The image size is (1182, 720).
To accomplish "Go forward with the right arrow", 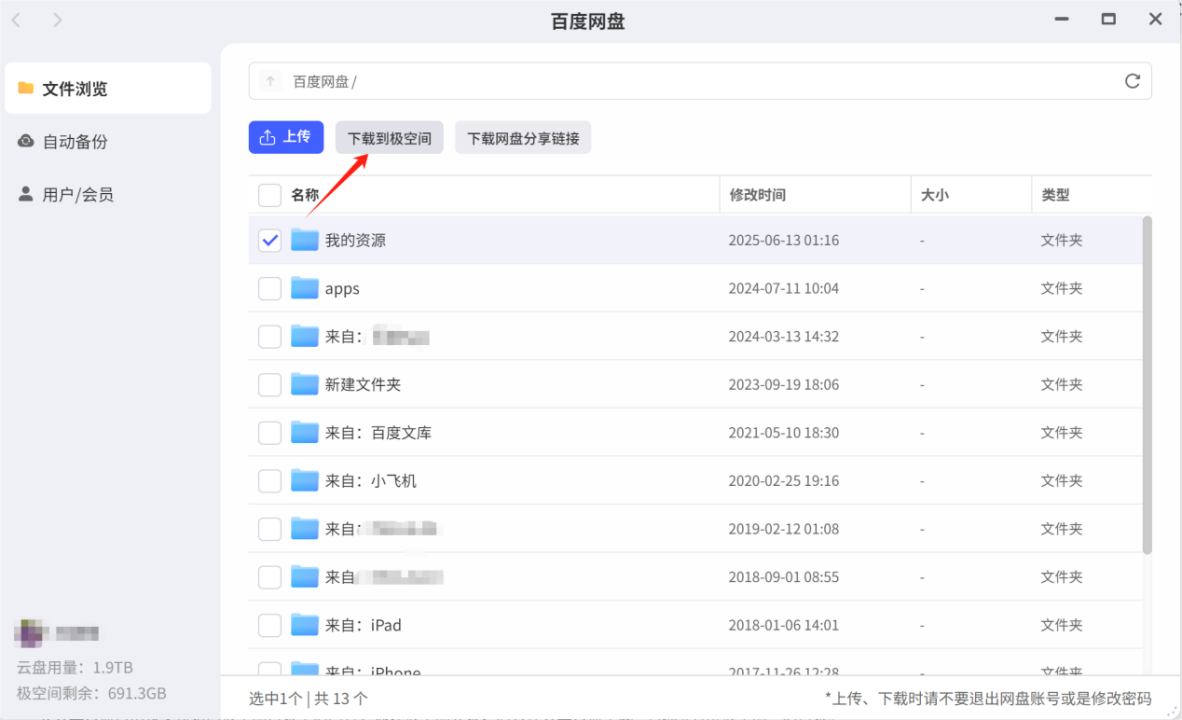I will click(x=57, y=20).
